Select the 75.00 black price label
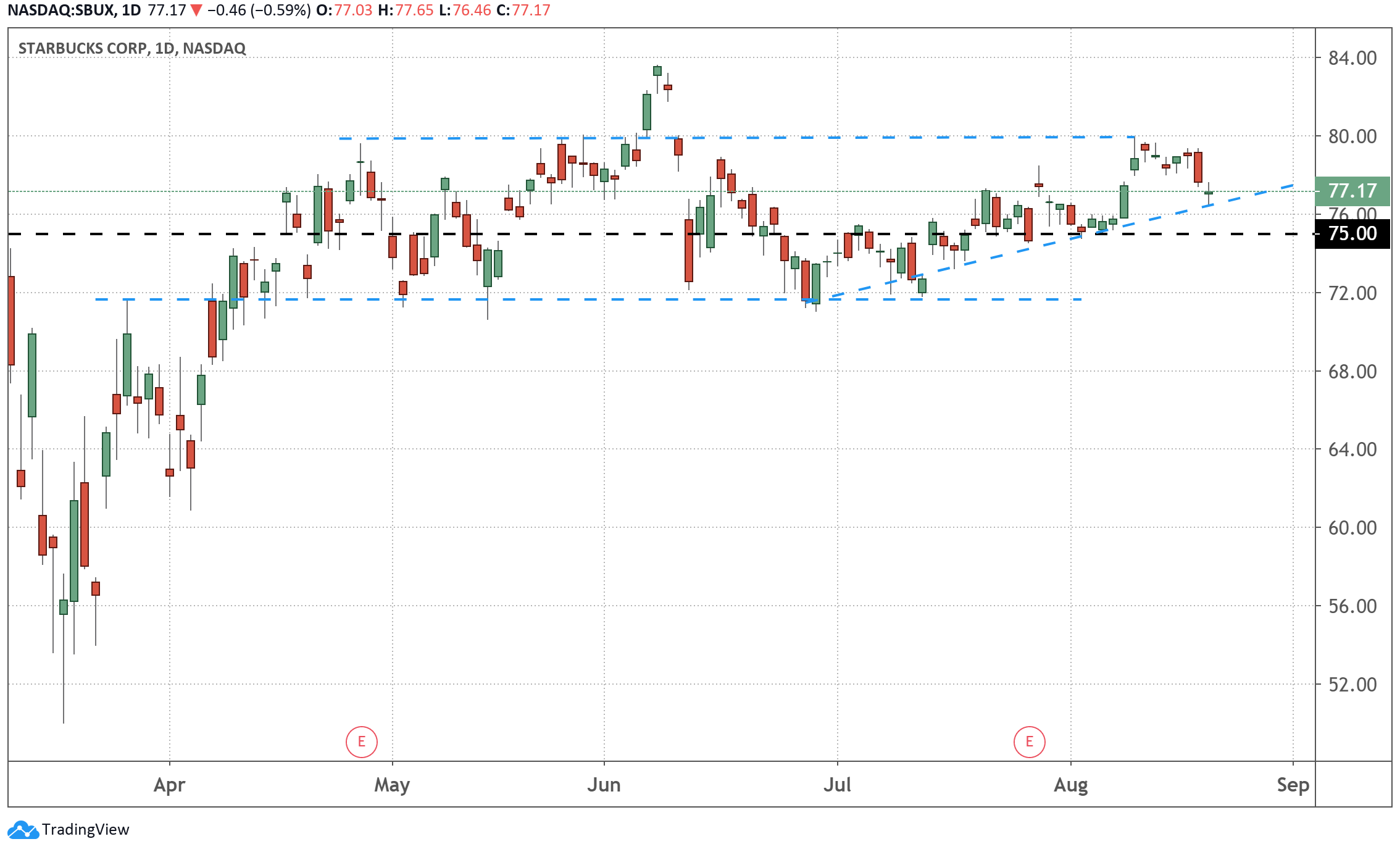 1352,234
